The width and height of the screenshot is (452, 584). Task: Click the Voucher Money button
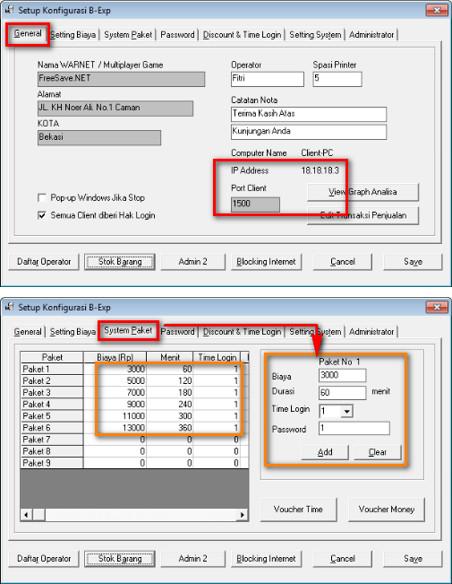tap(386, 509)
